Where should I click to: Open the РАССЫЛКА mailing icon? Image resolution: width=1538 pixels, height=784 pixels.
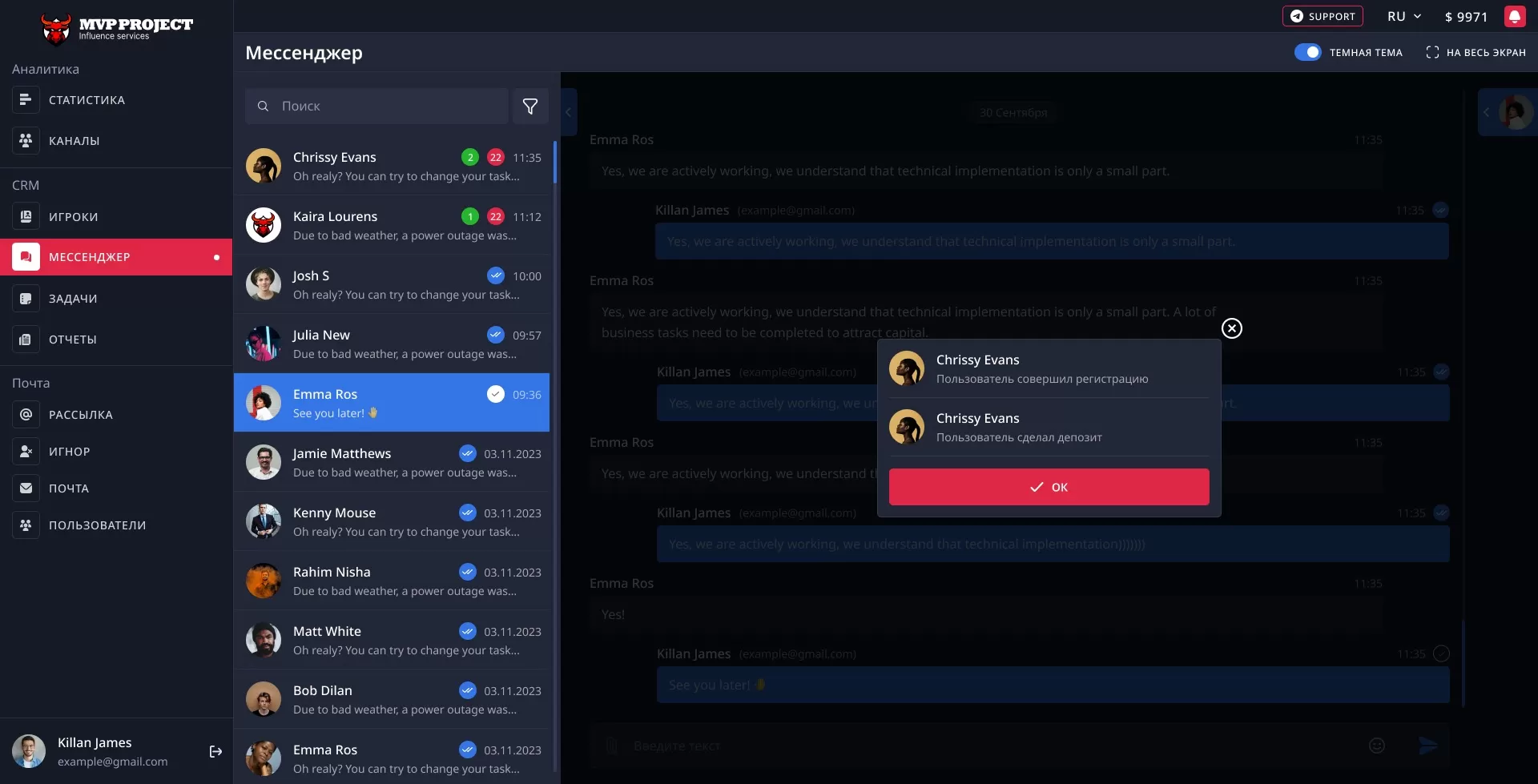point(26,414)
